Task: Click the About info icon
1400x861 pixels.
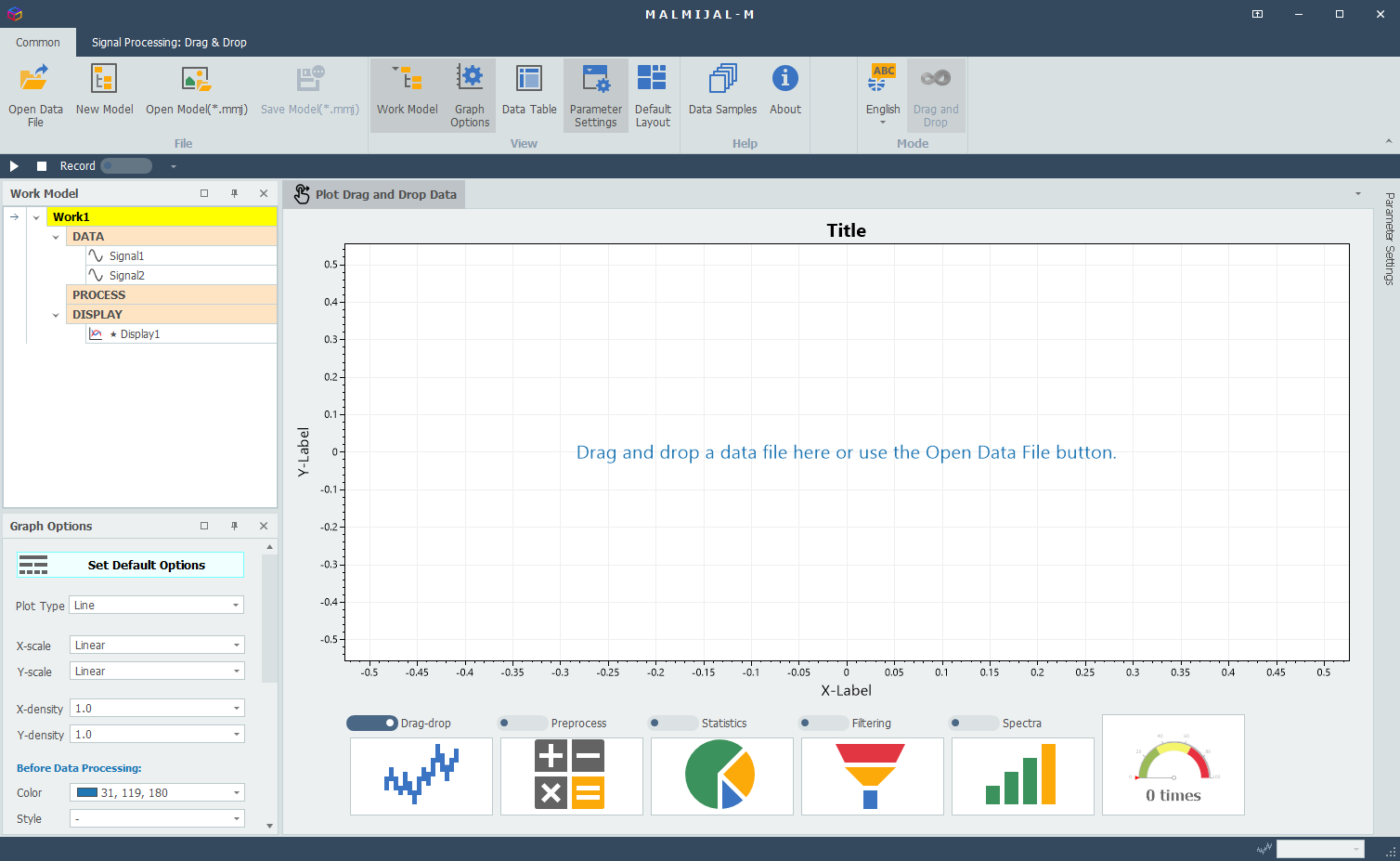Action: click(785, 79)
